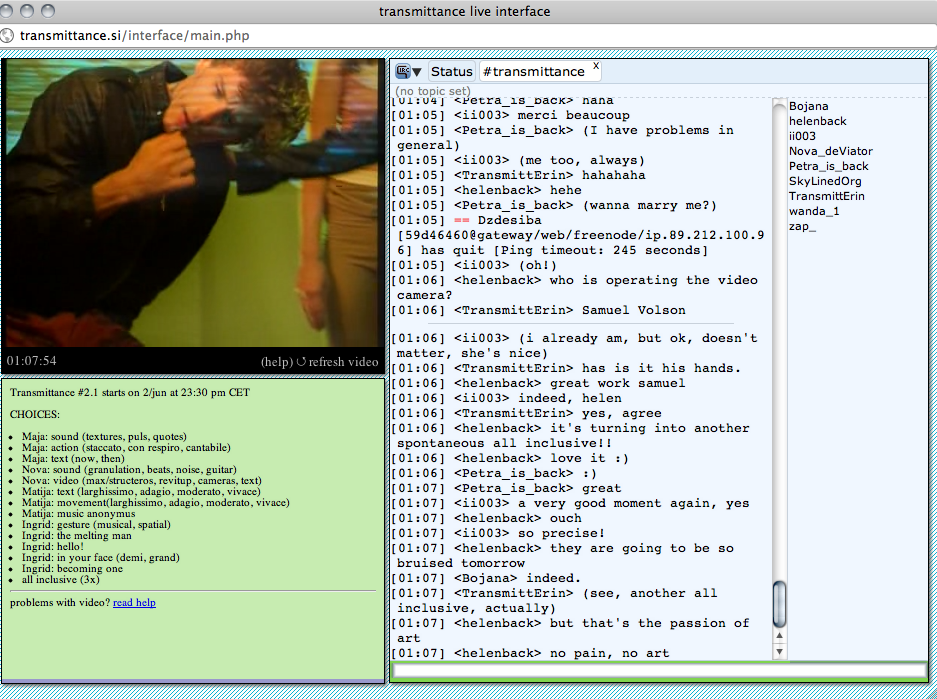The image size is (937, 699).
Task: Click the choice 'Ingrid: the melting man'
Action: (76, 536)
